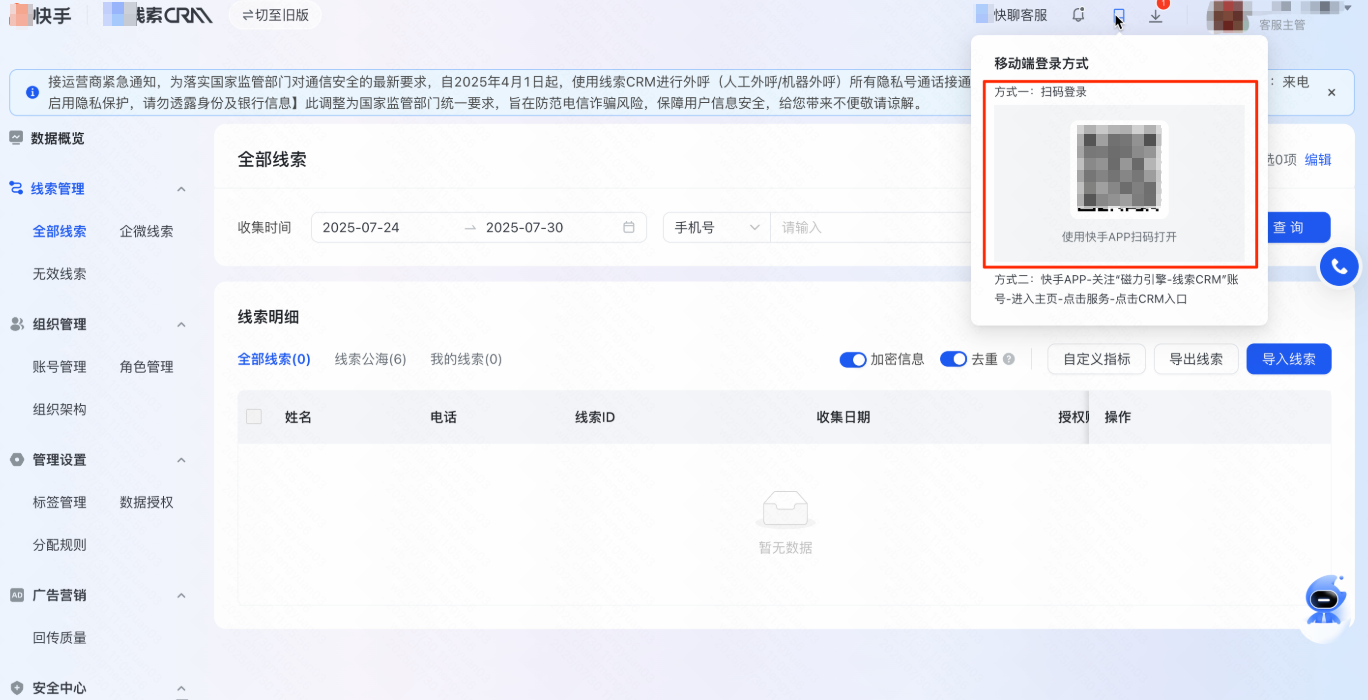Switch to 我的线索(0) tab

point(466,359)
